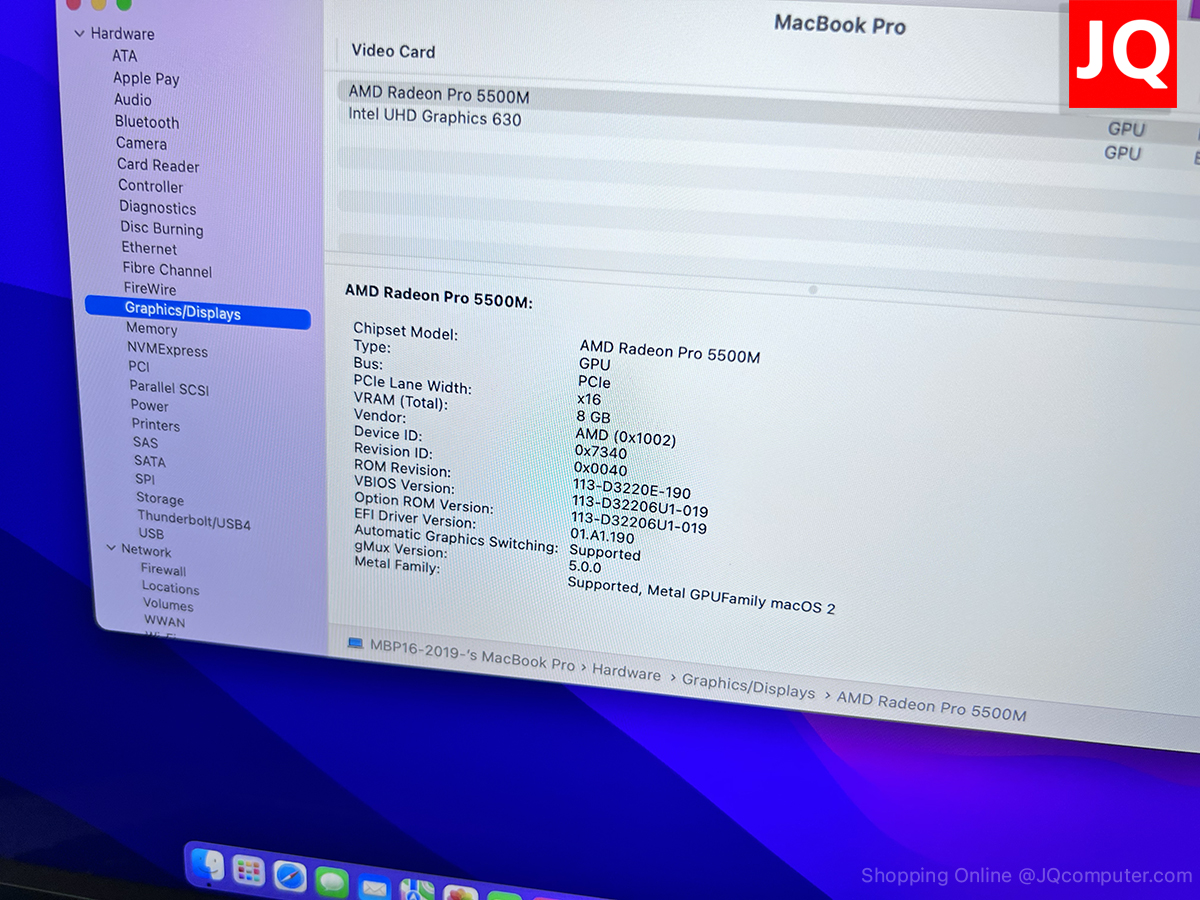Screen dimensions: 1200x900
Task: Open the Ethernet category
Action: 149,248
